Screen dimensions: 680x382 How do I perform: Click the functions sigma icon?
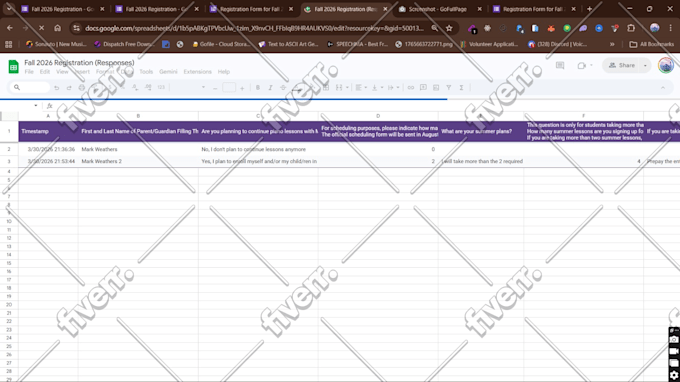coord(461,88)
